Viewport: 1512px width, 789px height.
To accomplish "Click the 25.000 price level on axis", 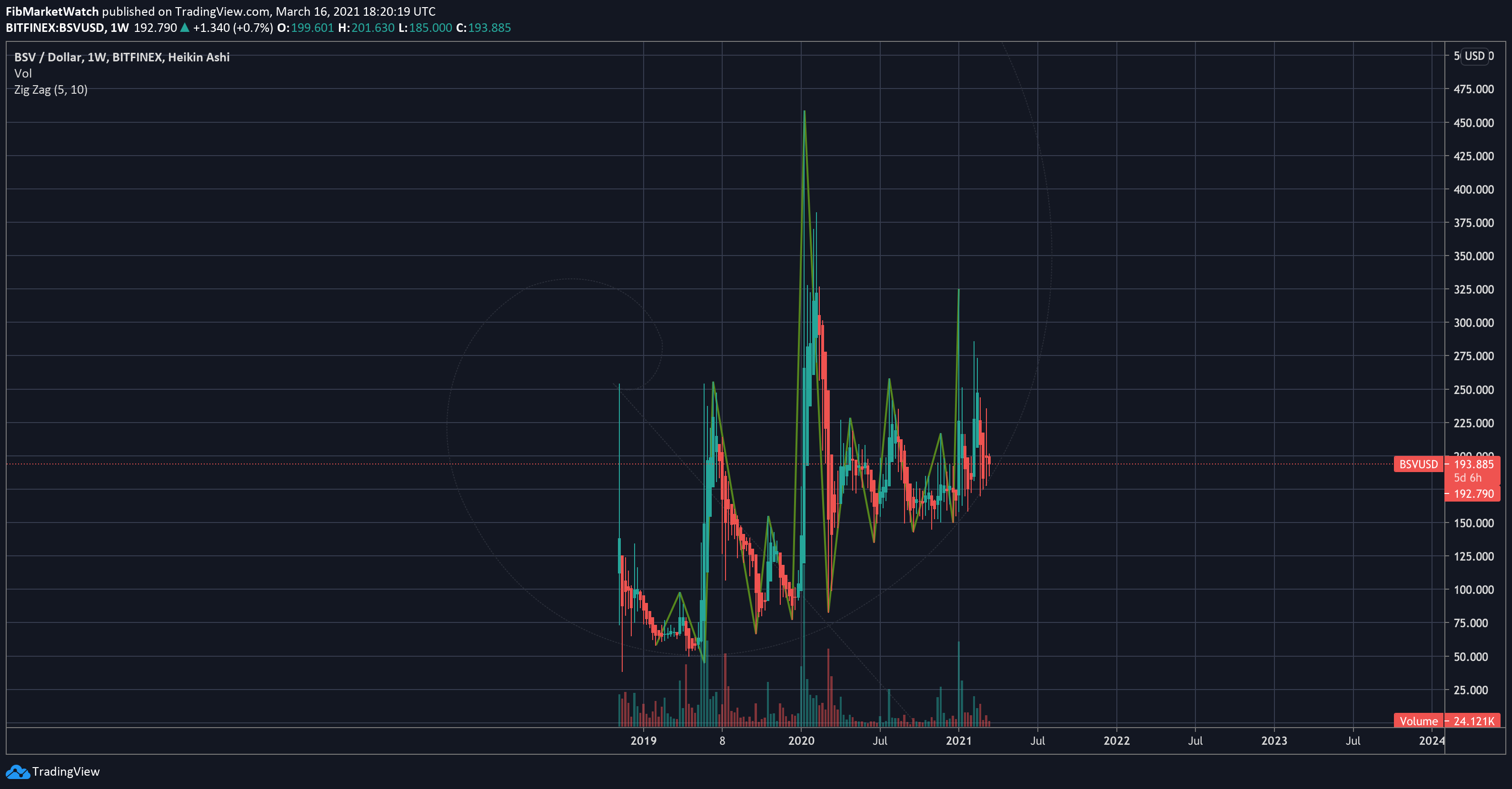I will [x=1471, y=690].
